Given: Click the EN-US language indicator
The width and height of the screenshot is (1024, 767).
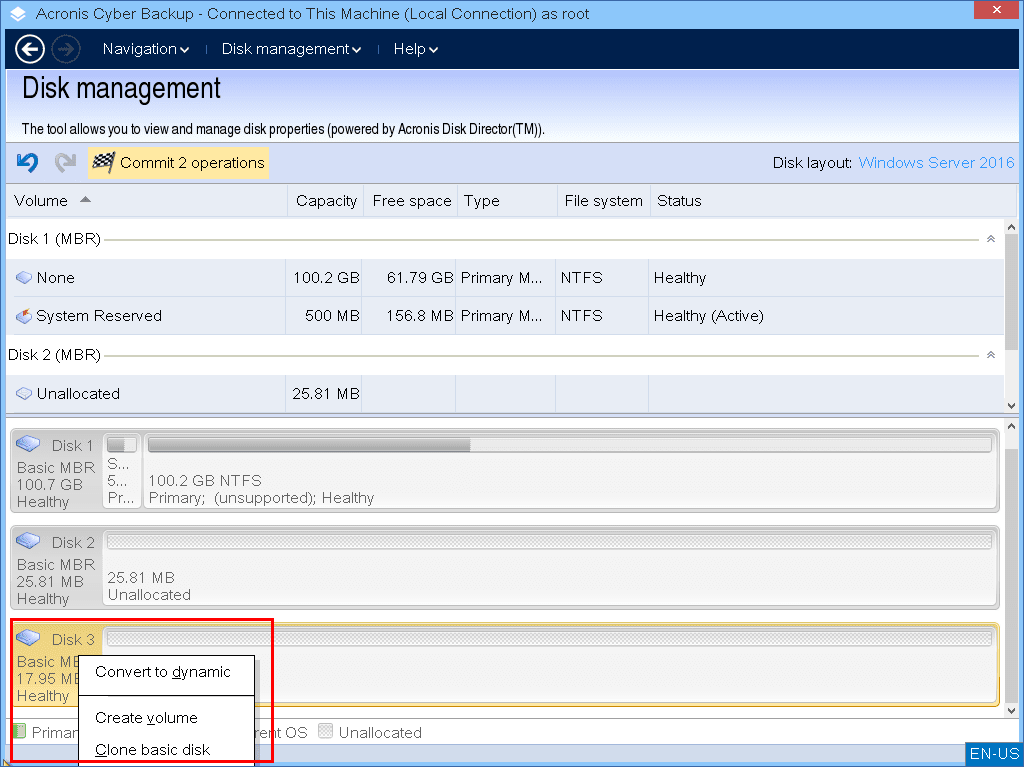Looking at the screenshot, I should point(994,754).
